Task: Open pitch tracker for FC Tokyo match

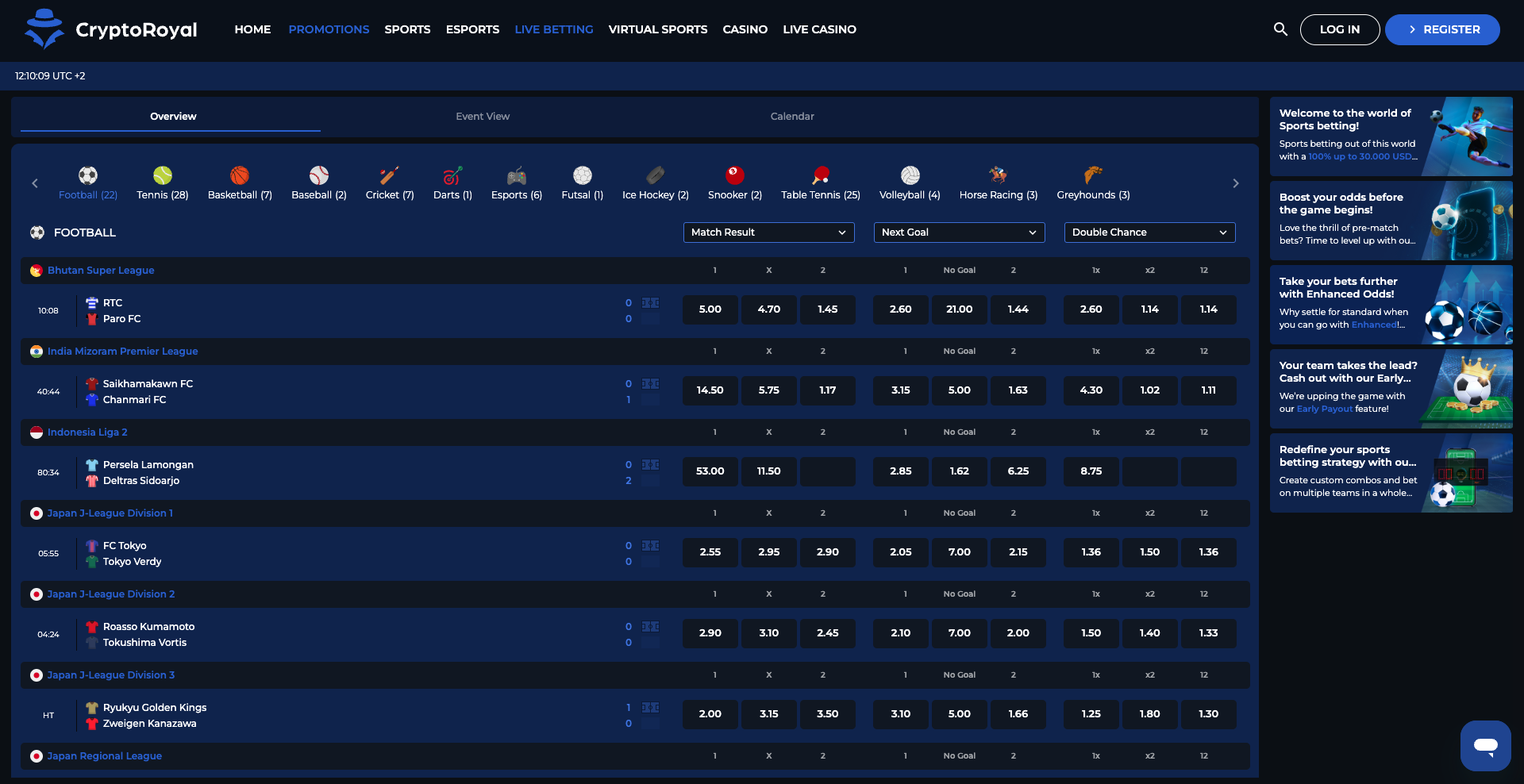Action: pos(650,546)
